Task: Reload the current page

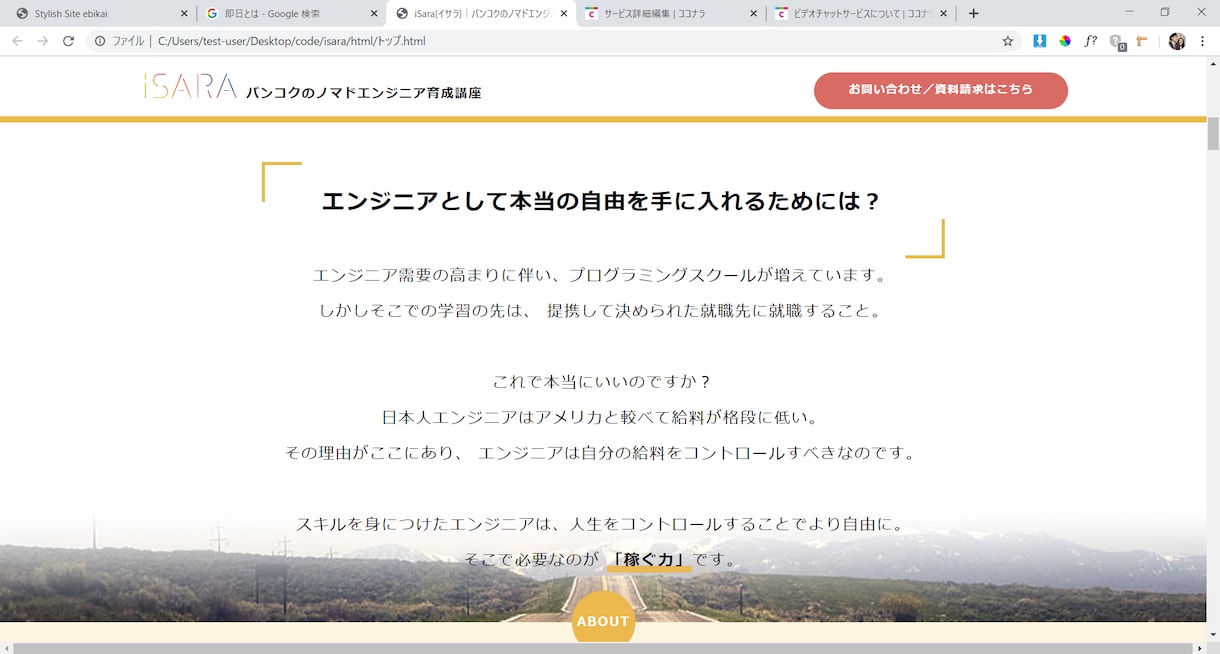Action: (x=68, y=41)
